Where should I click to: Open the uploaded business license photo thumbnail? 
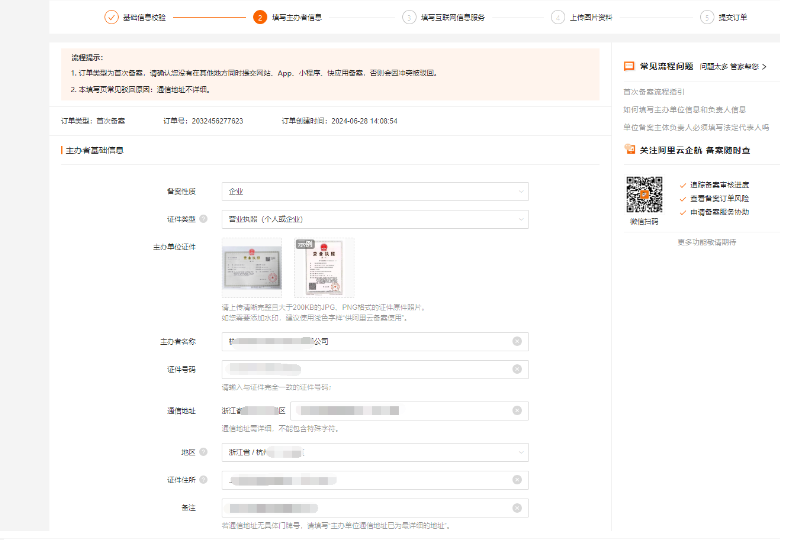(252, 267)
